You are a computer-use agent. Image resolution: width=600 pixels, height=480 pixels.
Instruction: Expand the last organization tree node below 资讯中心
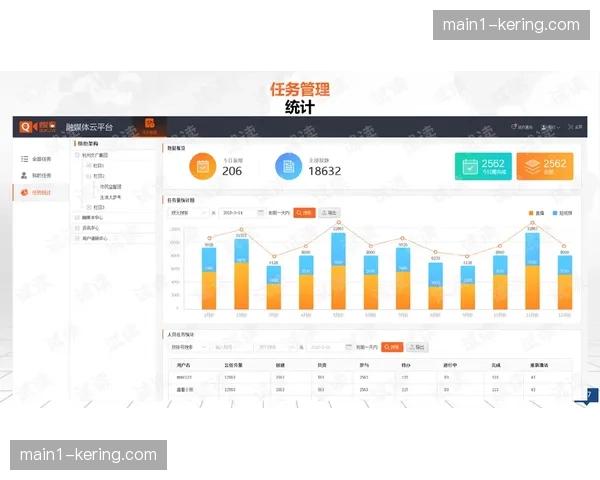(x=77, y=238)
